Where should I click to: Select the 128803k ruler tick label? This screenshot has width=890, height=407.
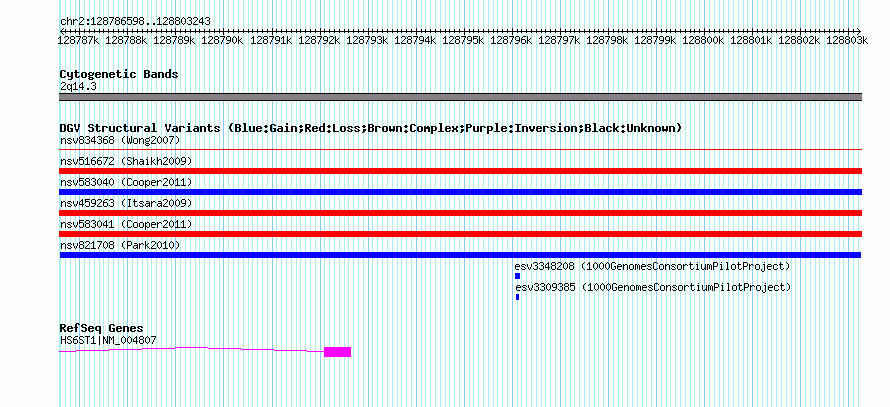847,40
